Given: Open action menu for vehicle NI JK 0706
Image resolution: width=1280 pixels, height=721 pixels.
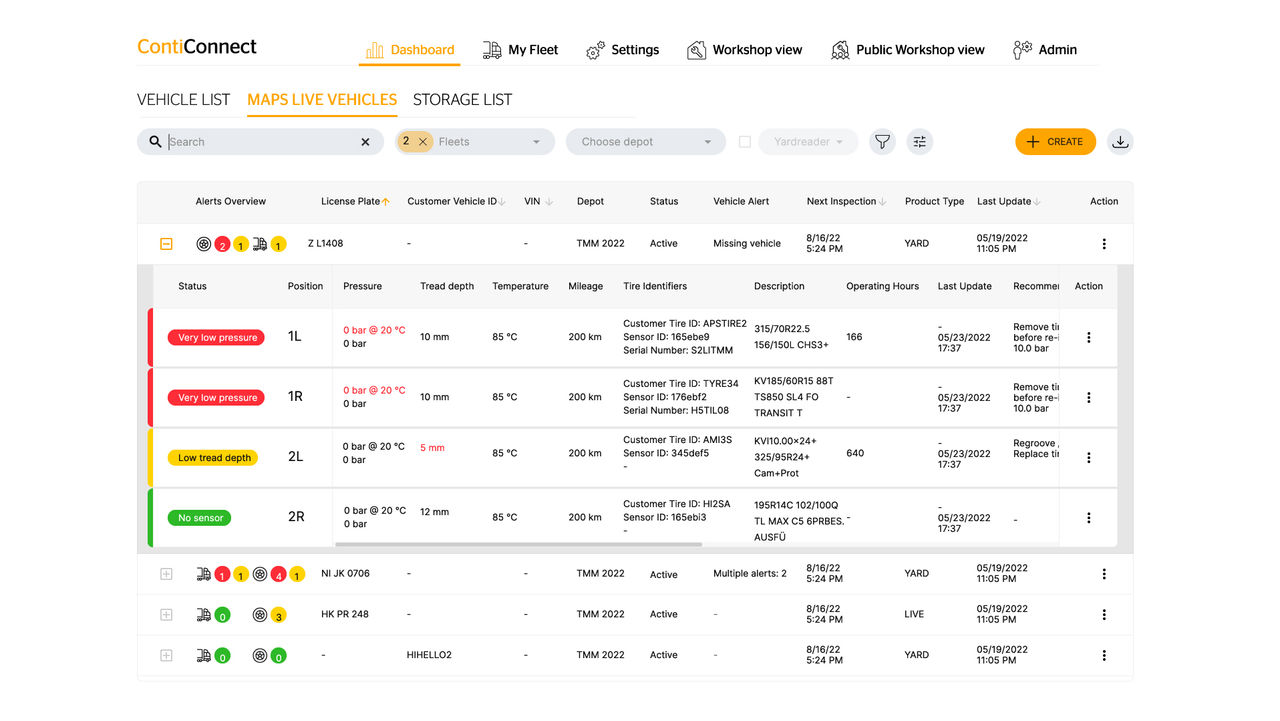Looking at the screenshot, I should coord(1104,574).
